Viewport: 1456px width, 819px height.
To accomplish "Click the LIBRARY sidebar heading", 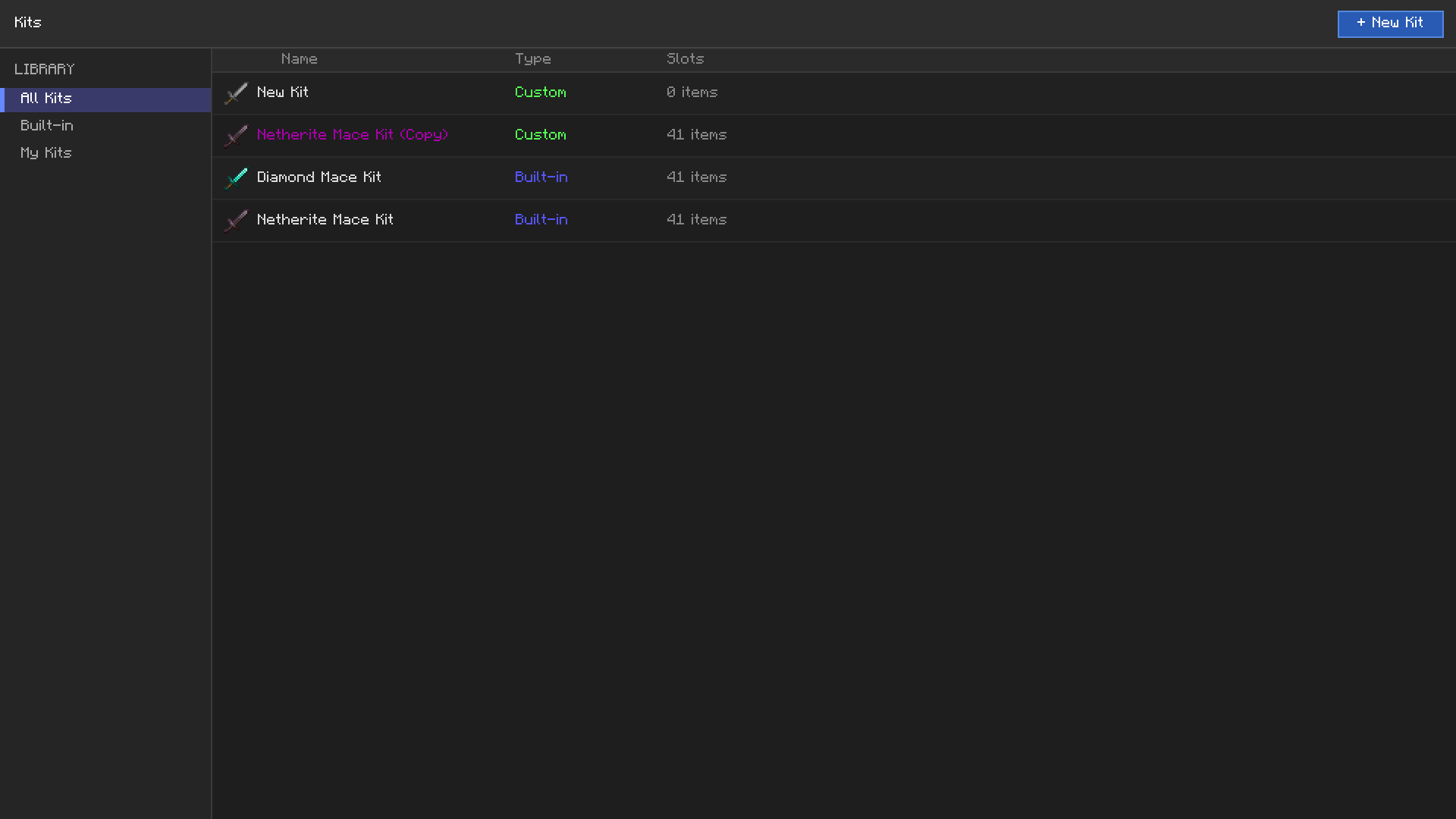I will [x=45, y=69].
